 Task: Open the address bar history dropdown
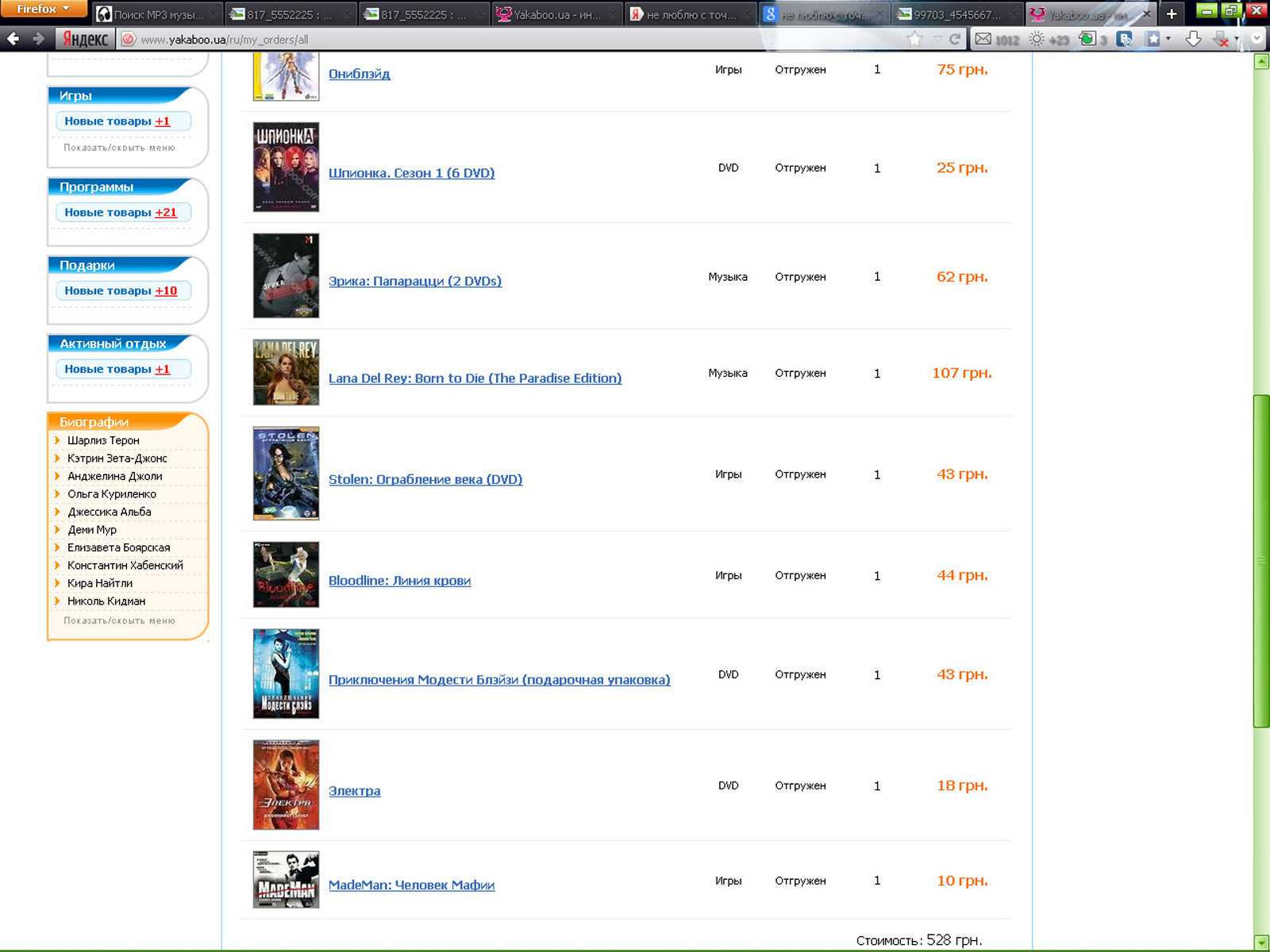937,39
